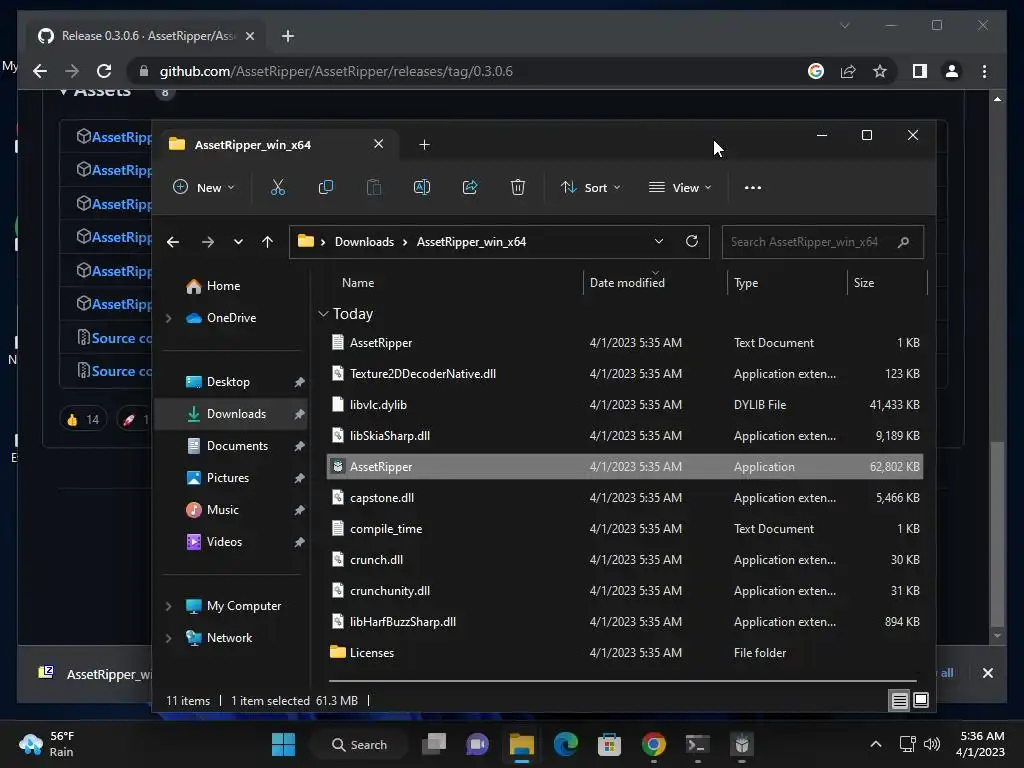Screen dimensions: 1024x768
Task: Click the Delete trash icon in Explorer toolbar
Action: (x=518, y=187)
